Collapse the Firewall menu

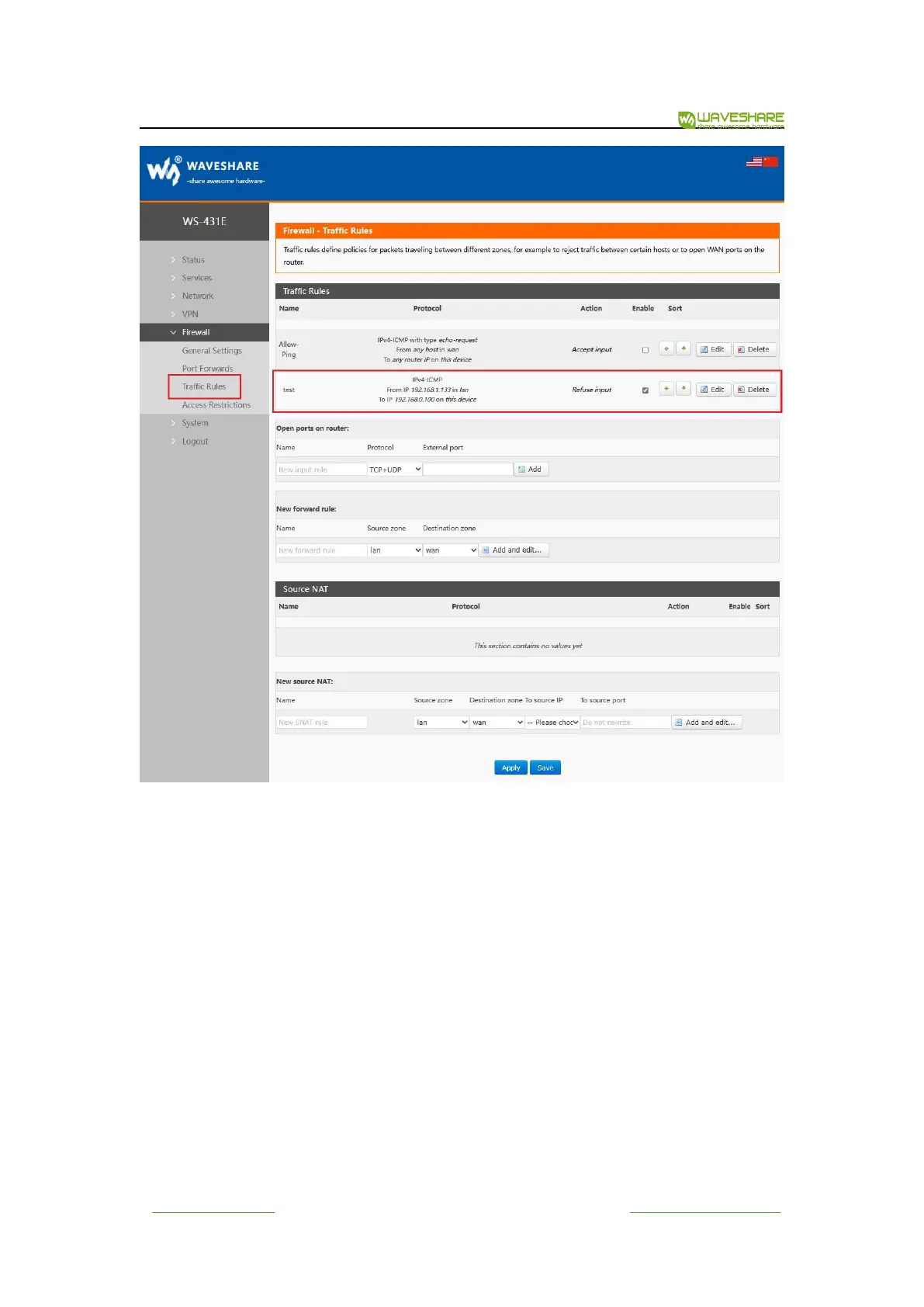coord(196,332)
